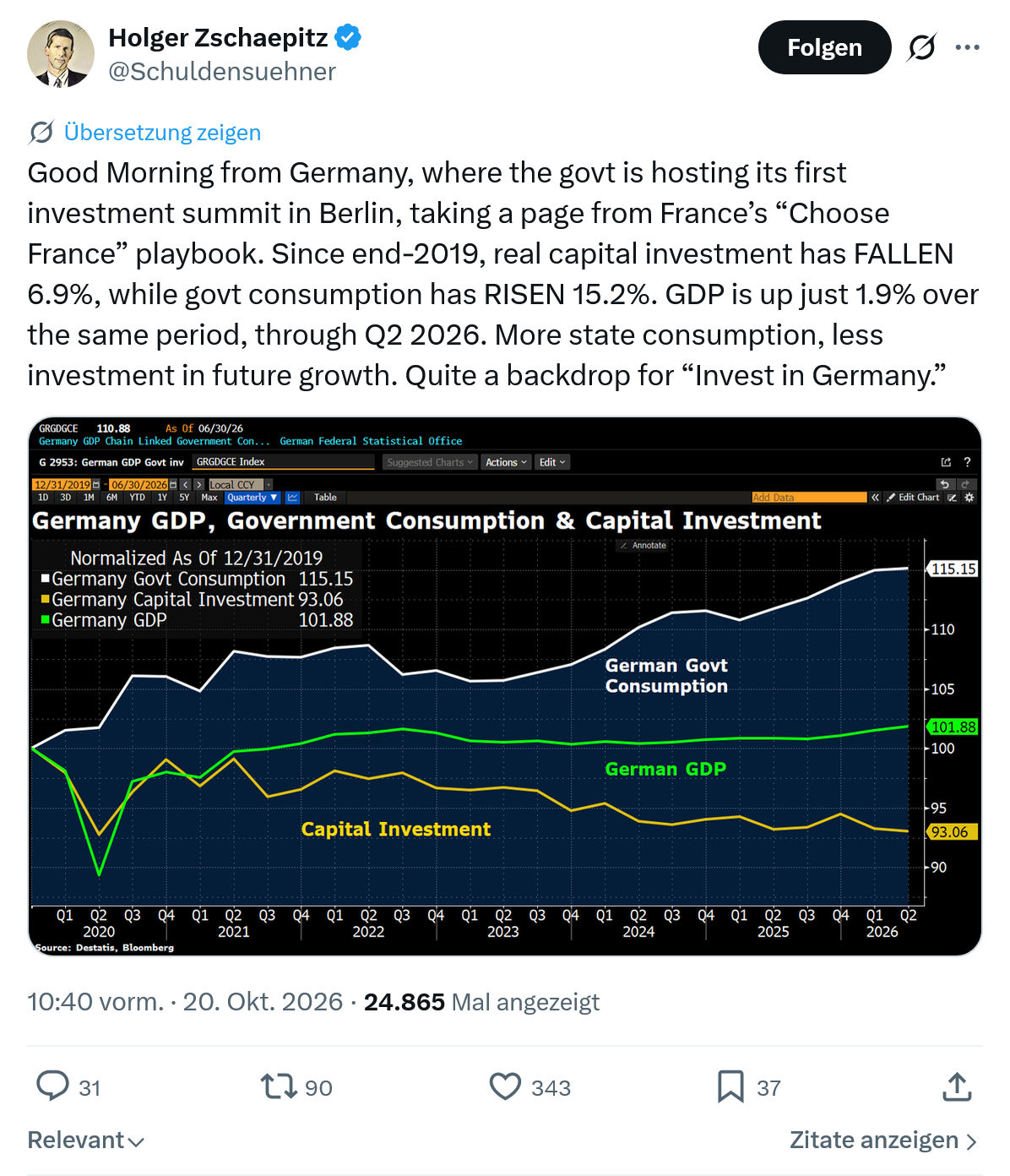Open the Quarterly dropdown in the chart

pos(252,498)
